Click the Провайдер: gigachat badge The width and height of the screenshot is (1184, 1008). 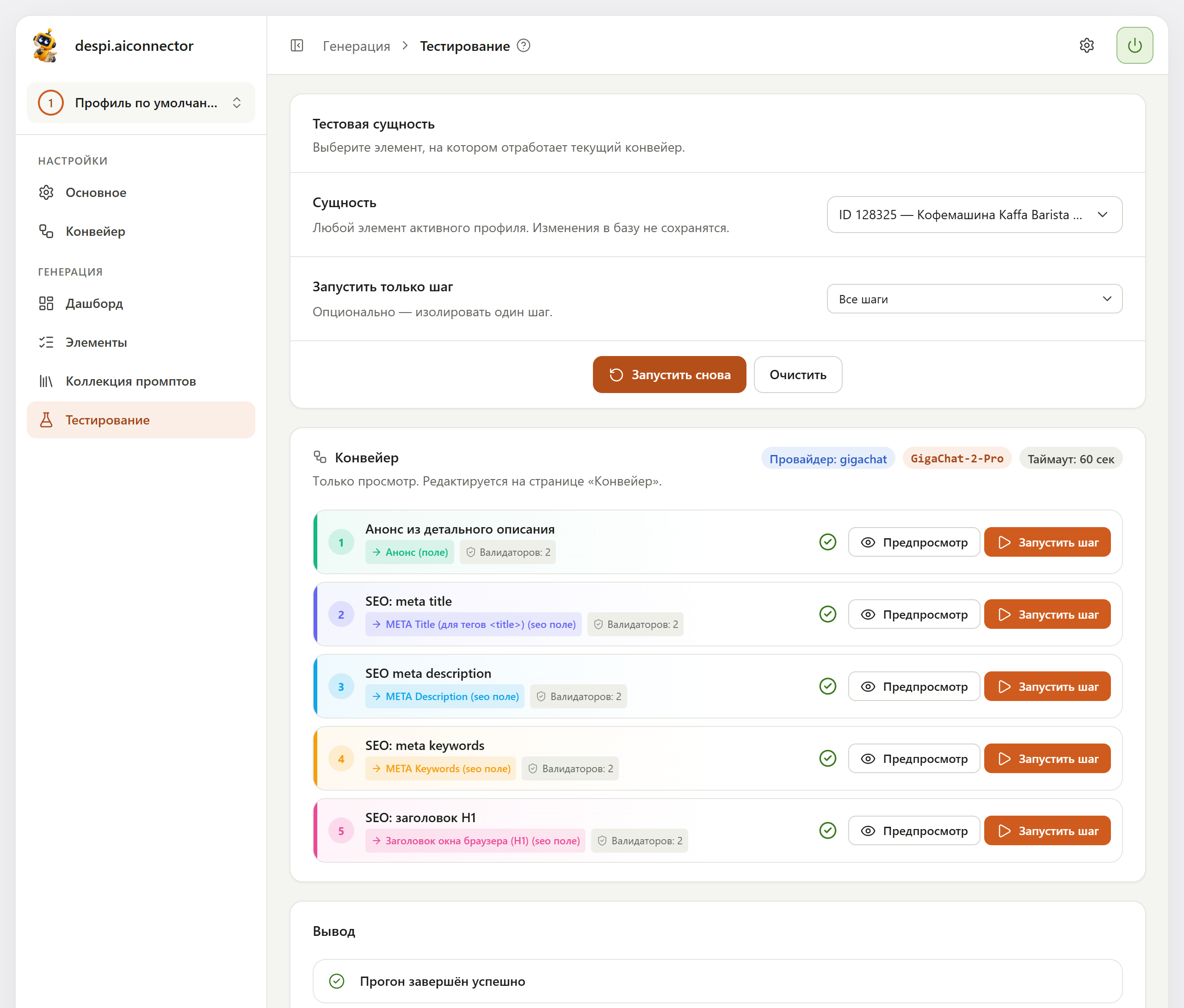coord(827,459)
